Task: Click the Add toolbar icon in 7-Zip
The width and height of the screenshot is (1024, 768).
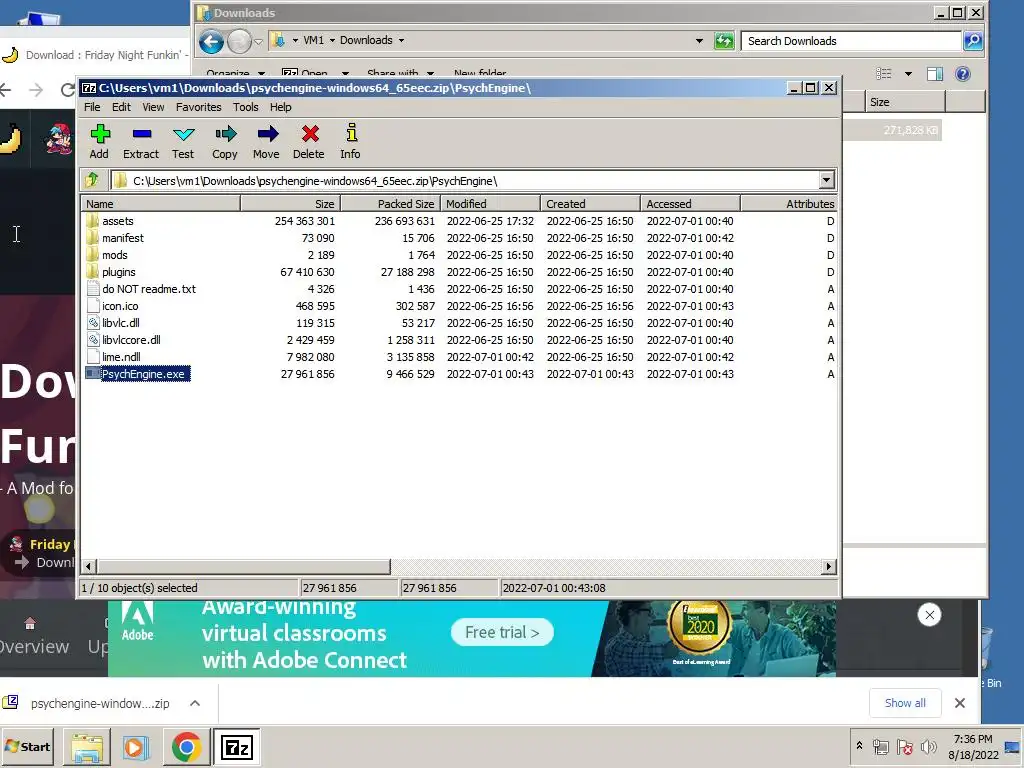Action: click(x=99, y=142)
